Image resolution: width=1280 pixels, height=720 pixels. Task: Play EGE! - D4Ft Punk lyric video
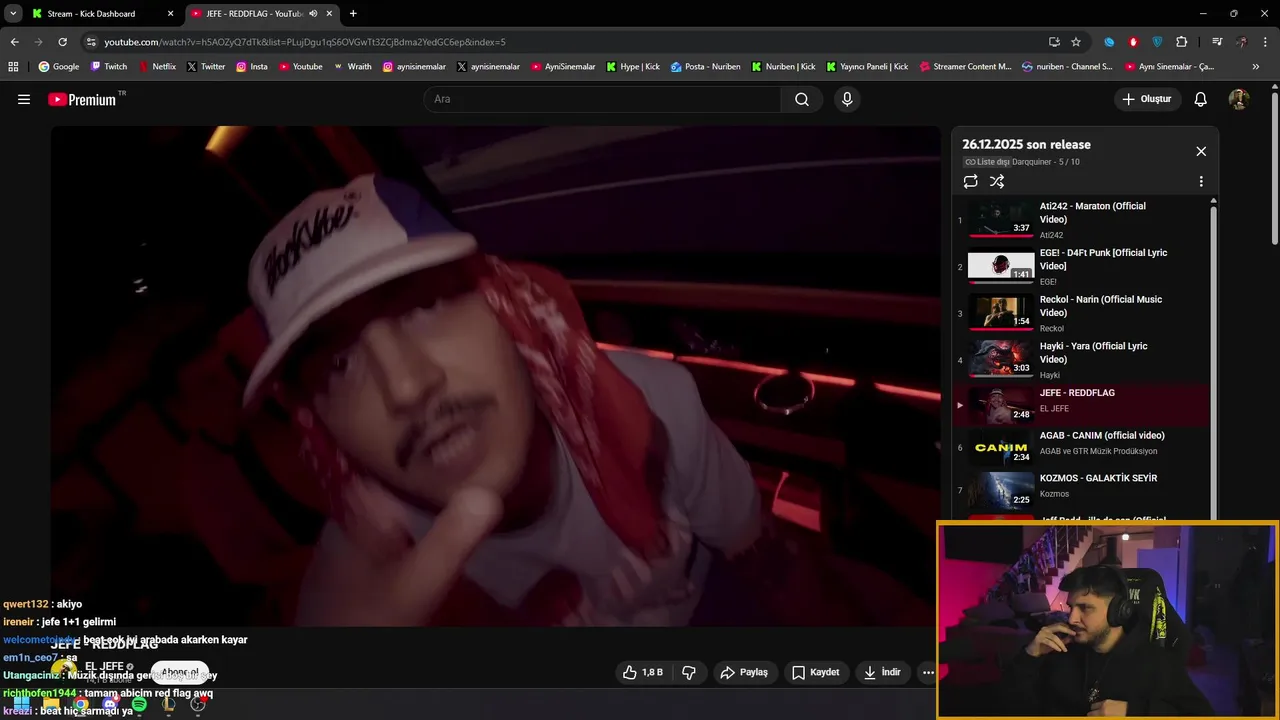[x=1081, y=266]
